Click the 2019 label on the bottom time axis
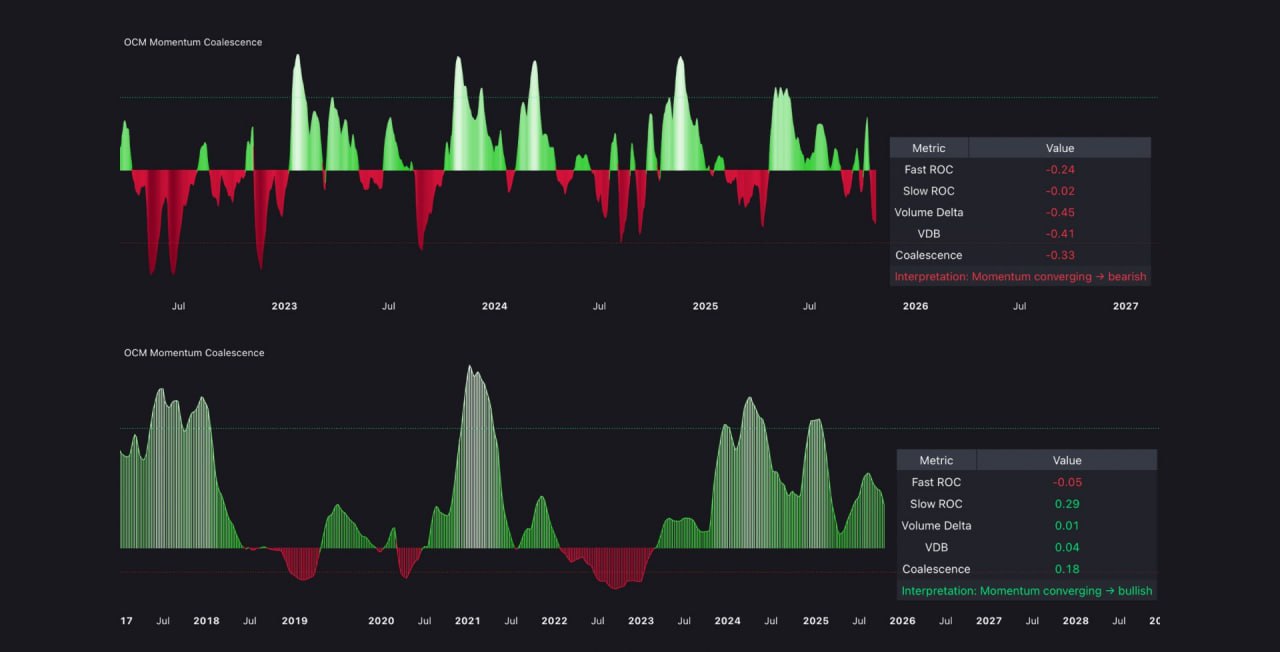This screenshot has height=652, width=1280. pos(294,621)
